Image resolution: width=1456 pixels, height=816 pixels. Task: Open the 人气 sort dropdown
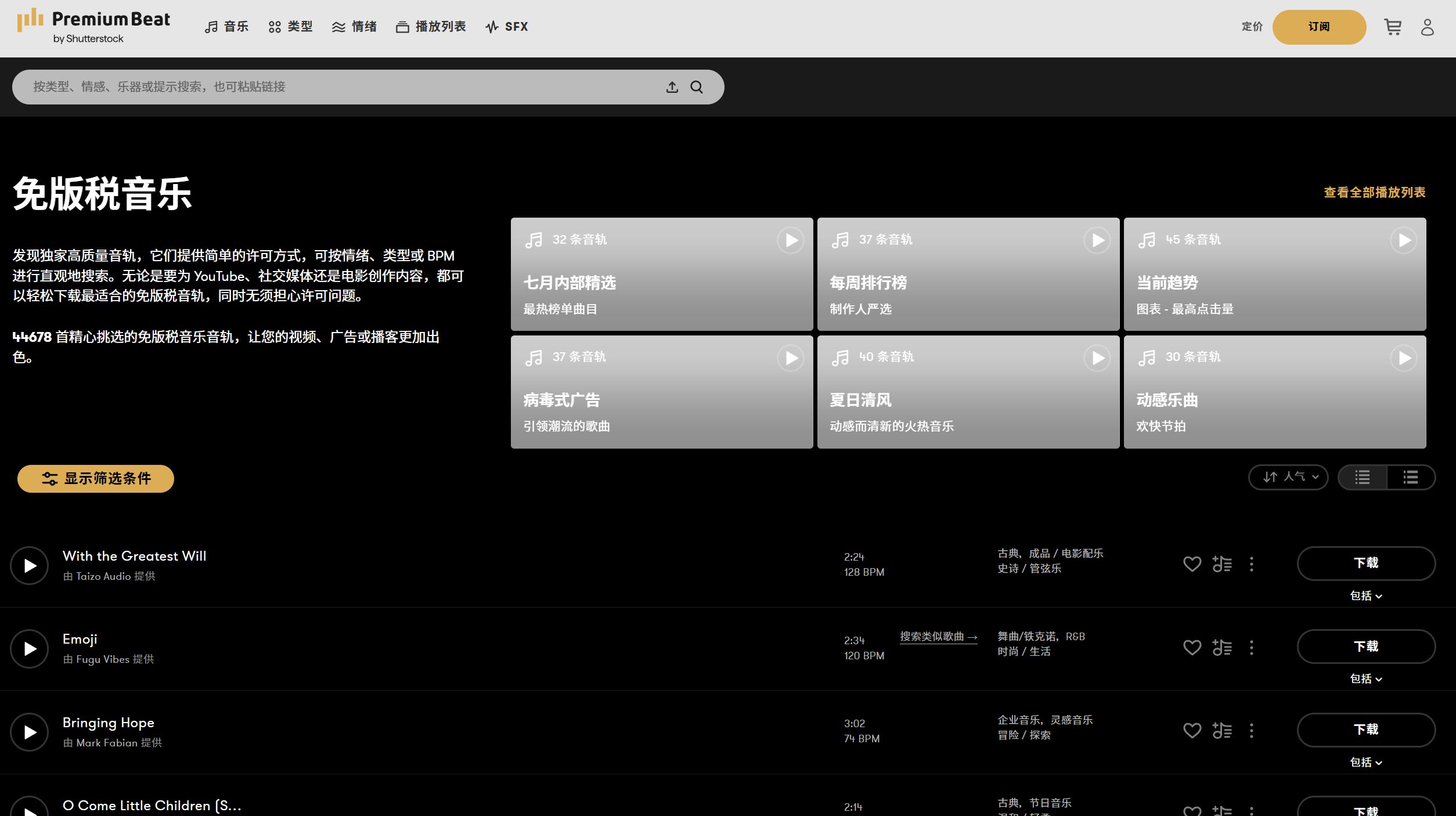[1288, 477]
